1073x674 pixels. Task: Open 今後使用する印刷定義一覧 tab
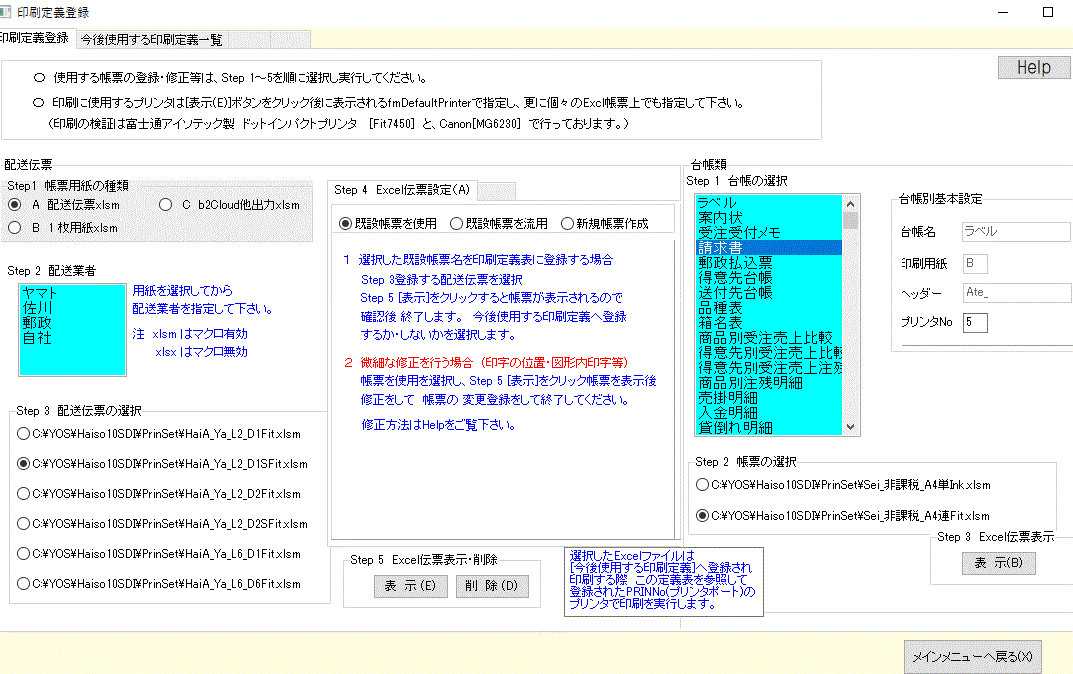point(152,40)
